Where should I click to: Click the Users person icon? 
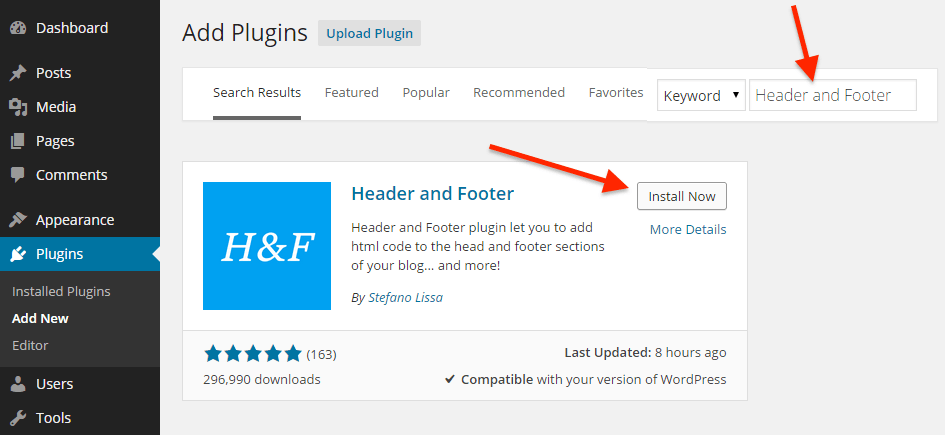click(18, 384)
